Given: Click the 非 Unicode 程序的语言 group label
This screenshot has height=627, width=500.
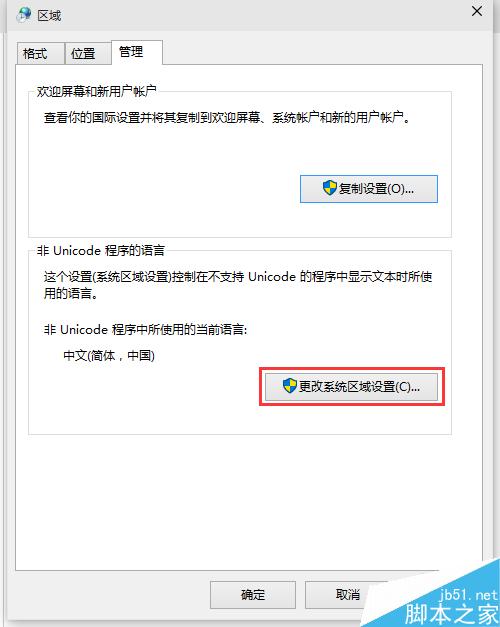Looking at the screenshot, I should (101, 251).
